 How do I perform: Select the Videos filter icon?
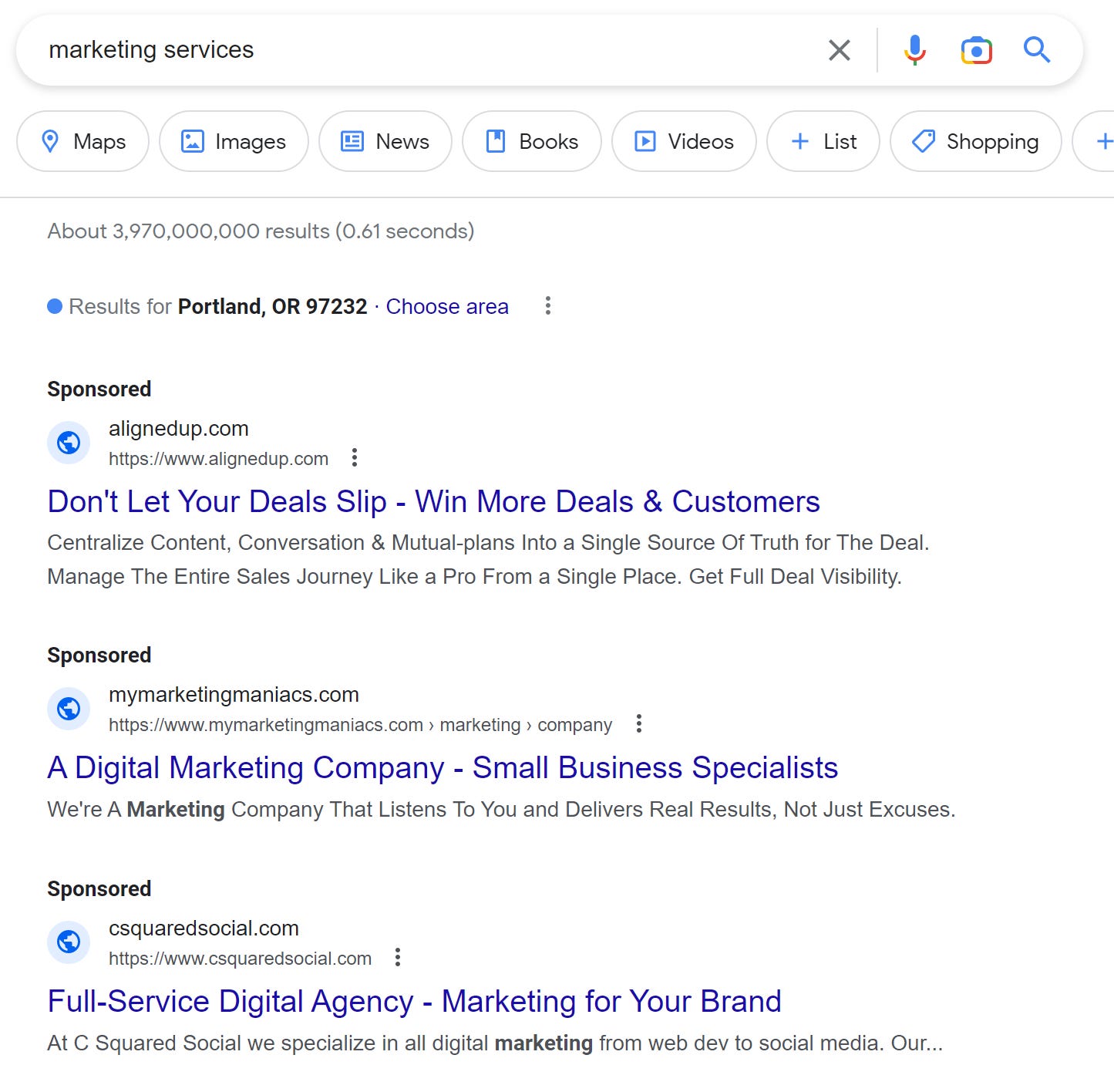click(x=646, y=141)
